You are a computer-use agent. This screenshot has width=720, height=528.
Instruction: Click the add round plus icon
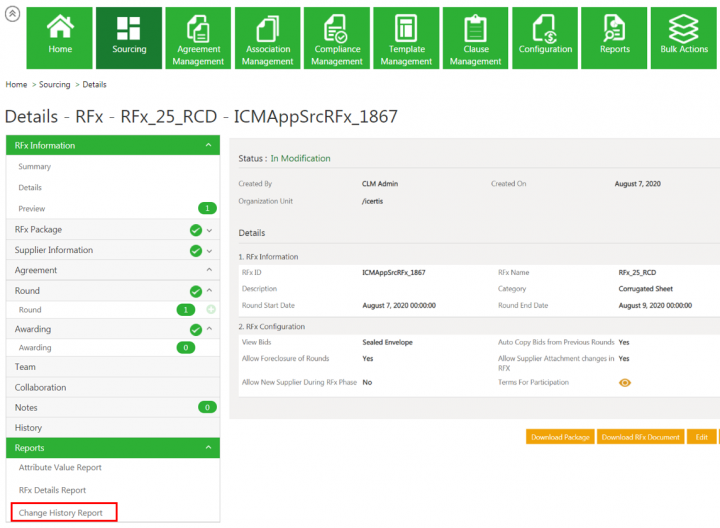211,310
